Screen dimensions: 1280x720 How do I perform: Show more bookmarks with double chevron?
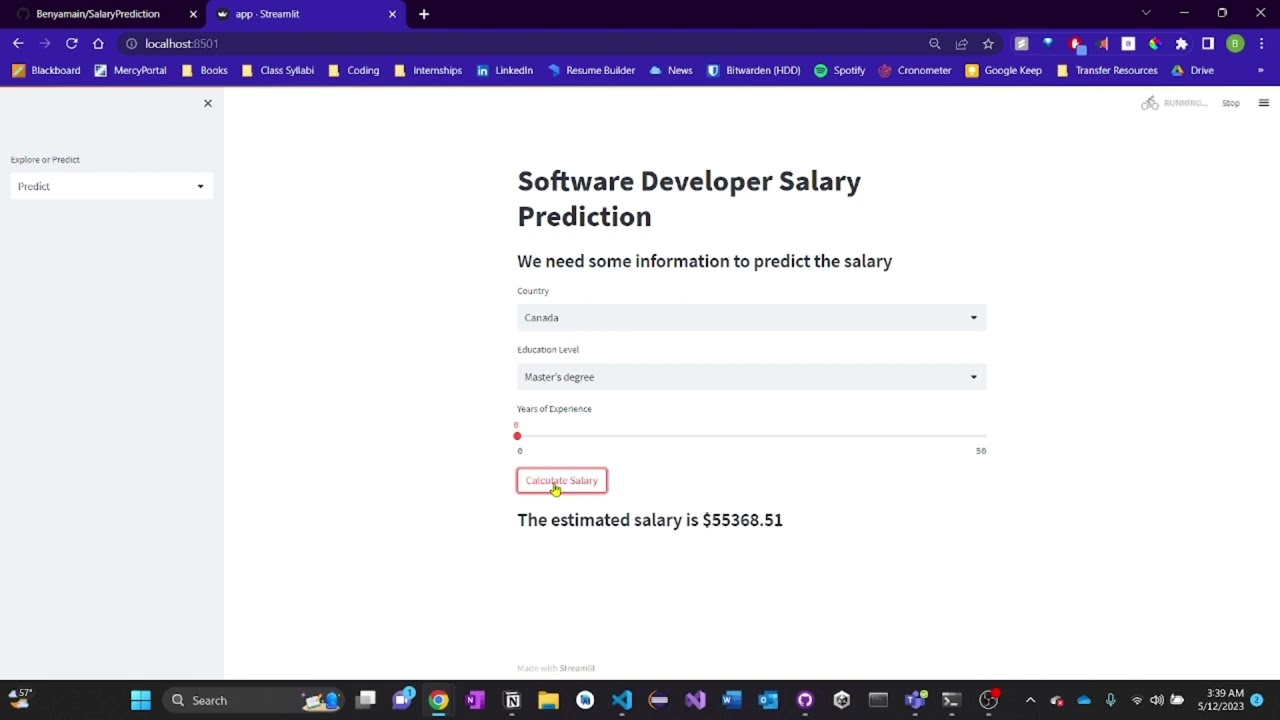tap(1260, 71)
